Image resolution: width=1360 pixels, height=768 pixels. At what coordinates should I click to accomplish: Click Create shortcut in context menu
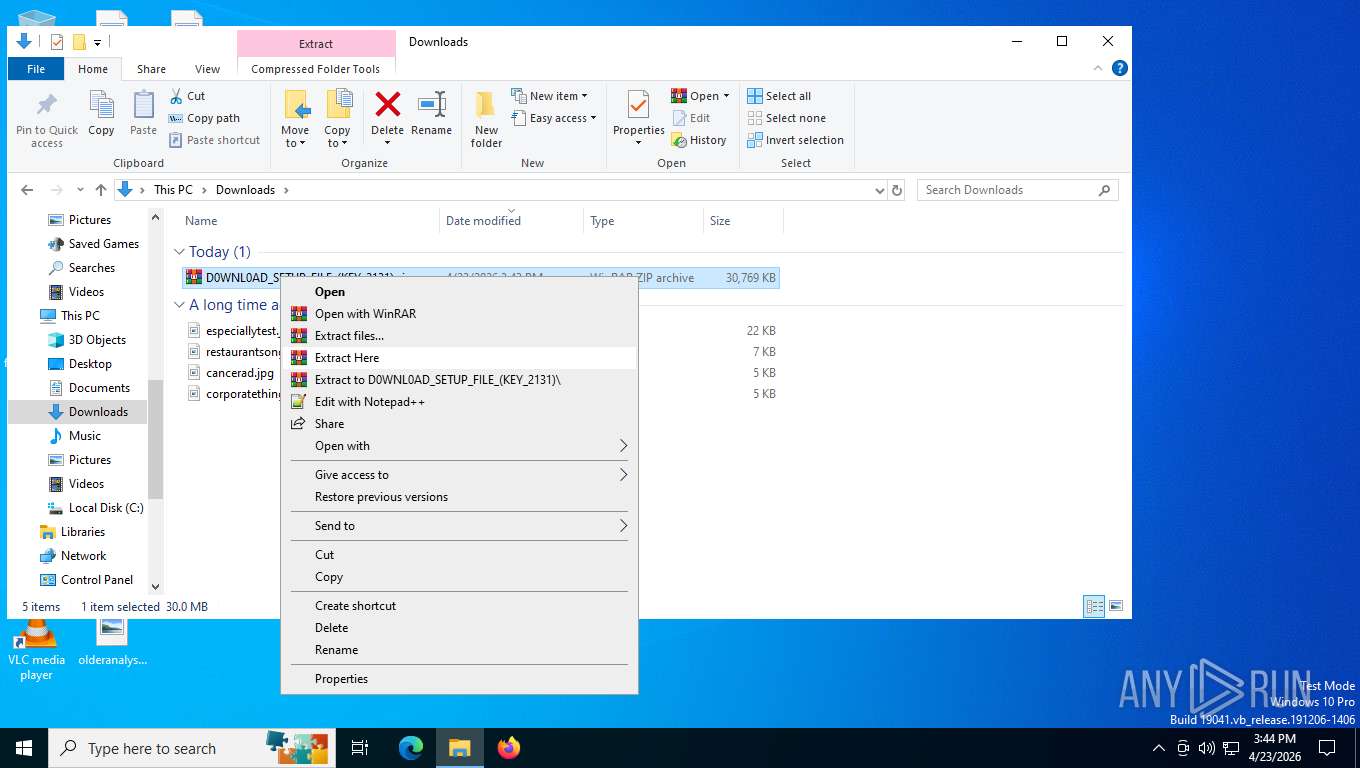click(x=459, y=606)
